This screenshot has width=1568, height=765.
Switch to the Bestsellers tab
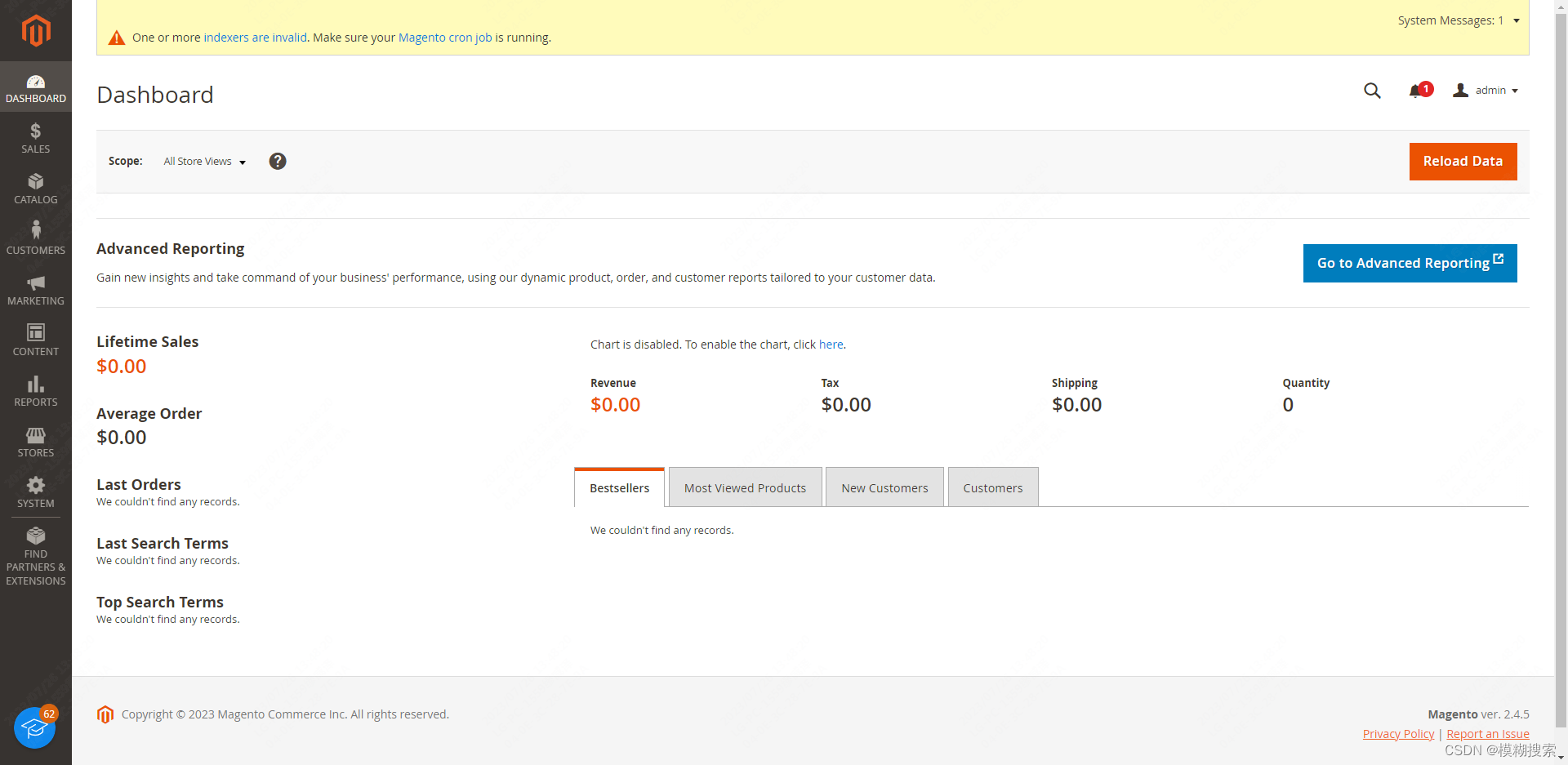(x=619, y=487)
